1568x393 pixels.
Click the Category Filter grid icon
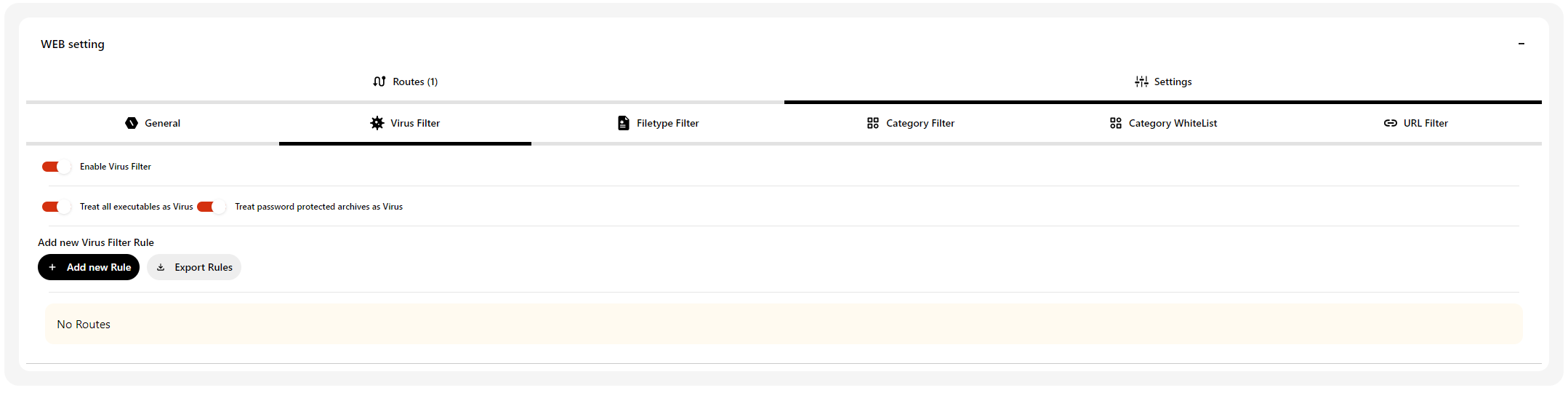(x=873, y=123)
